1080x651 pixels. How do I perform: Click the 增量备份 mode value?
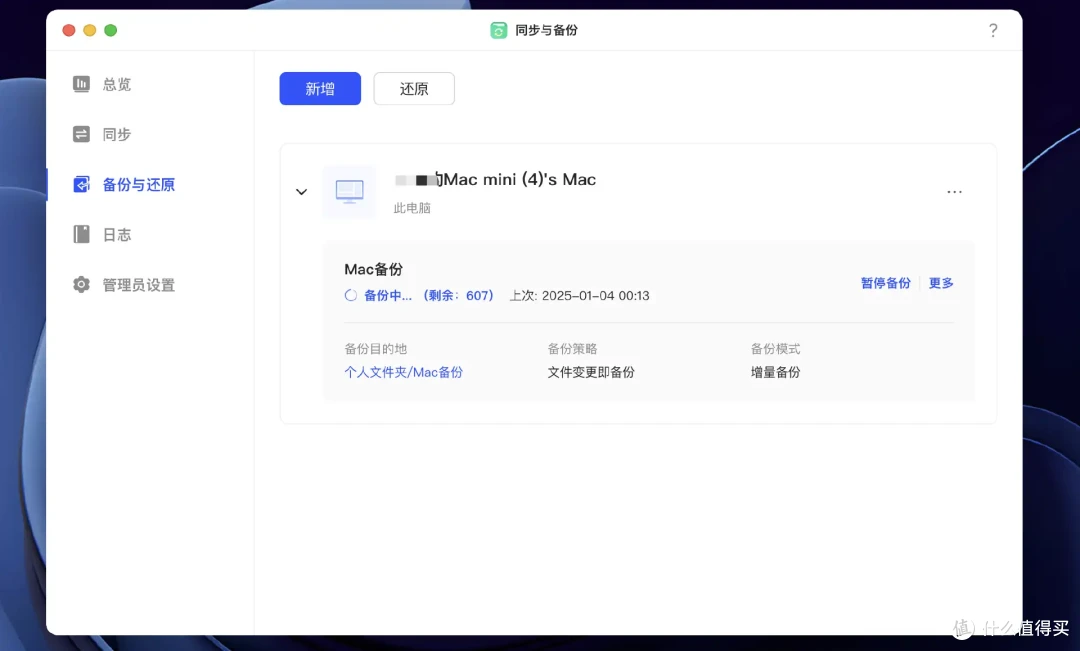click(776, 372)
